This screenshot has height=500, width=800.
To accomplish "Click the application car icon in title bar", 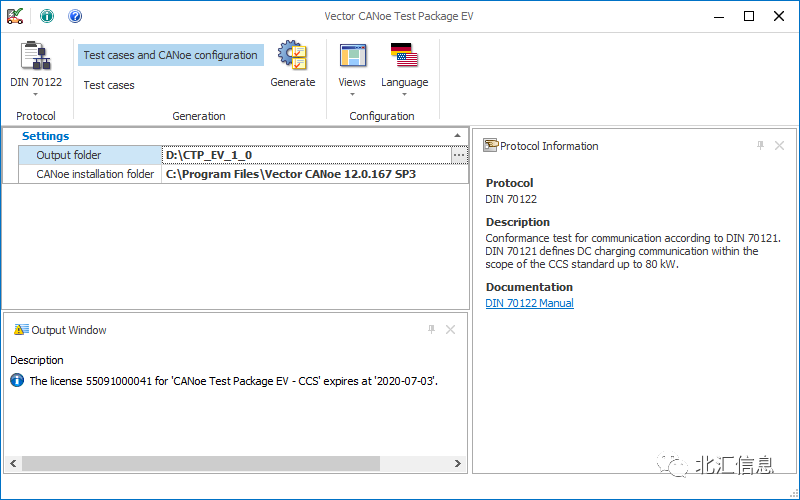I will click(15, 16).
